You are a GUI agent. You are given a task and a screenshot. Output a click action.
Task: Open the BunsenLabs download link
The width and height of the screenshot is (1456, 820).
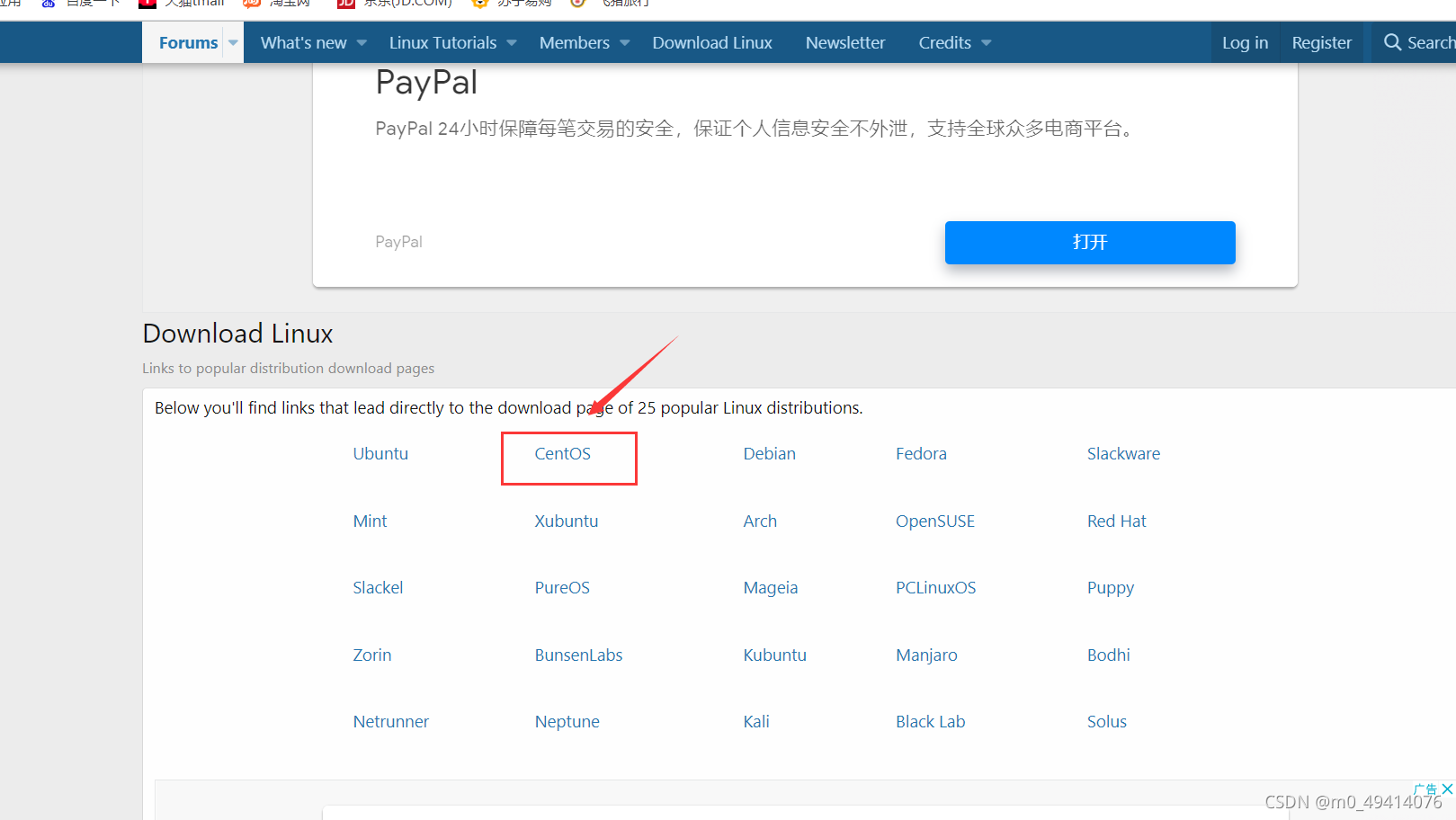(578, 655)
